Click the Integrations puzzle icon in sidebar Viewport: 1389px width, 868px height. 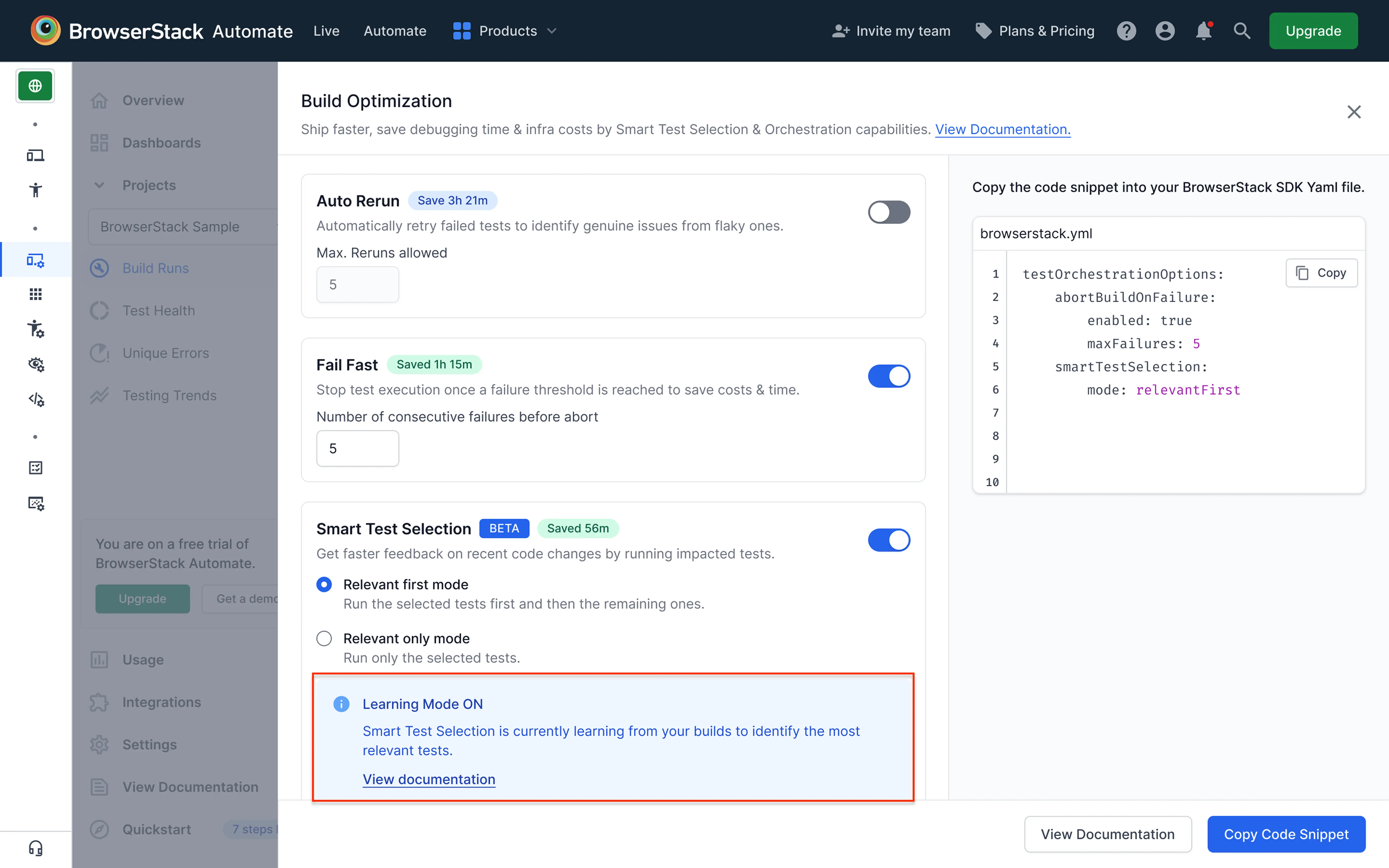99,702
